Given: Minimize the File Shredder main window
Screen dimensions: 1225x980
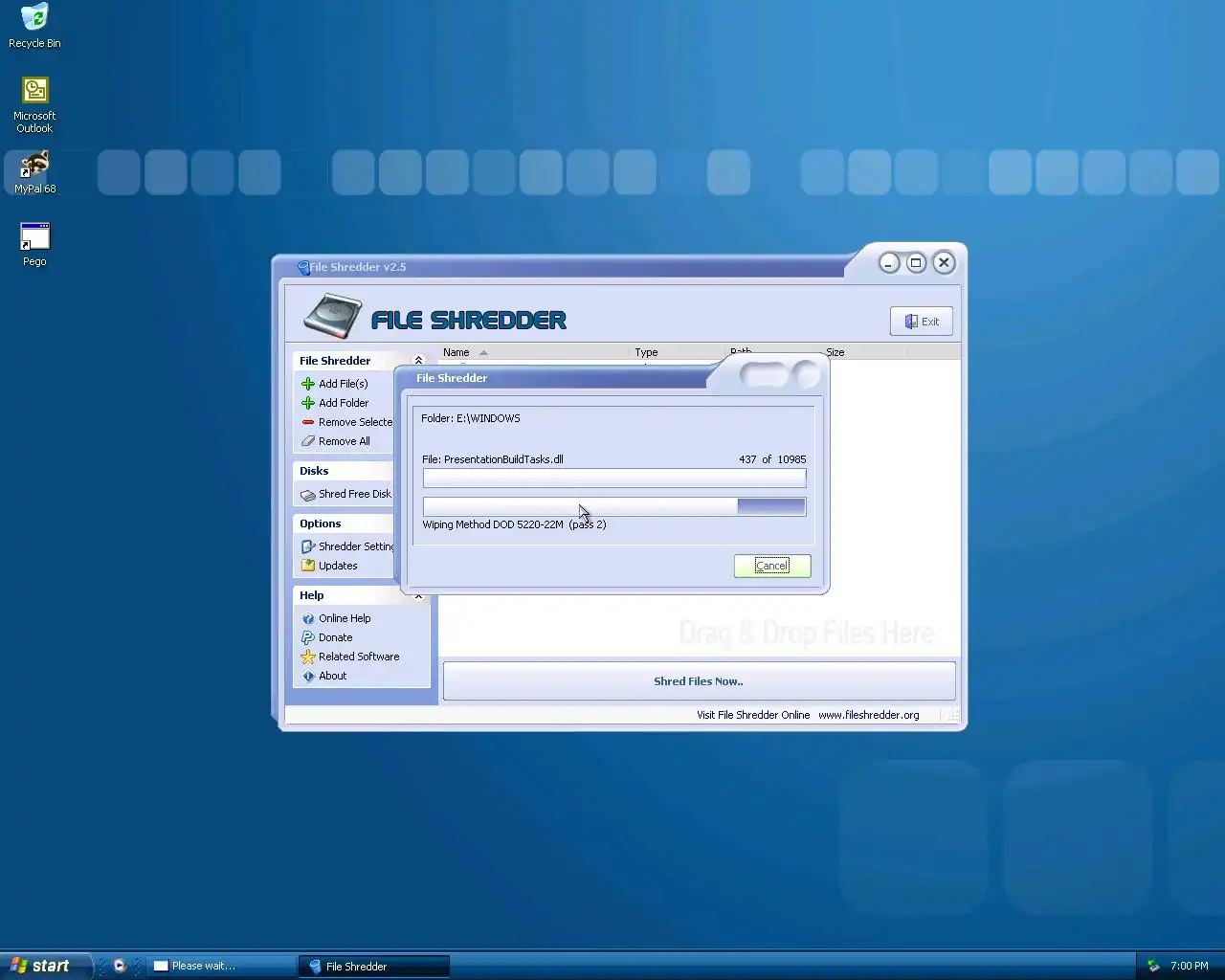Looking at the screenshot, I should point(889,263).
